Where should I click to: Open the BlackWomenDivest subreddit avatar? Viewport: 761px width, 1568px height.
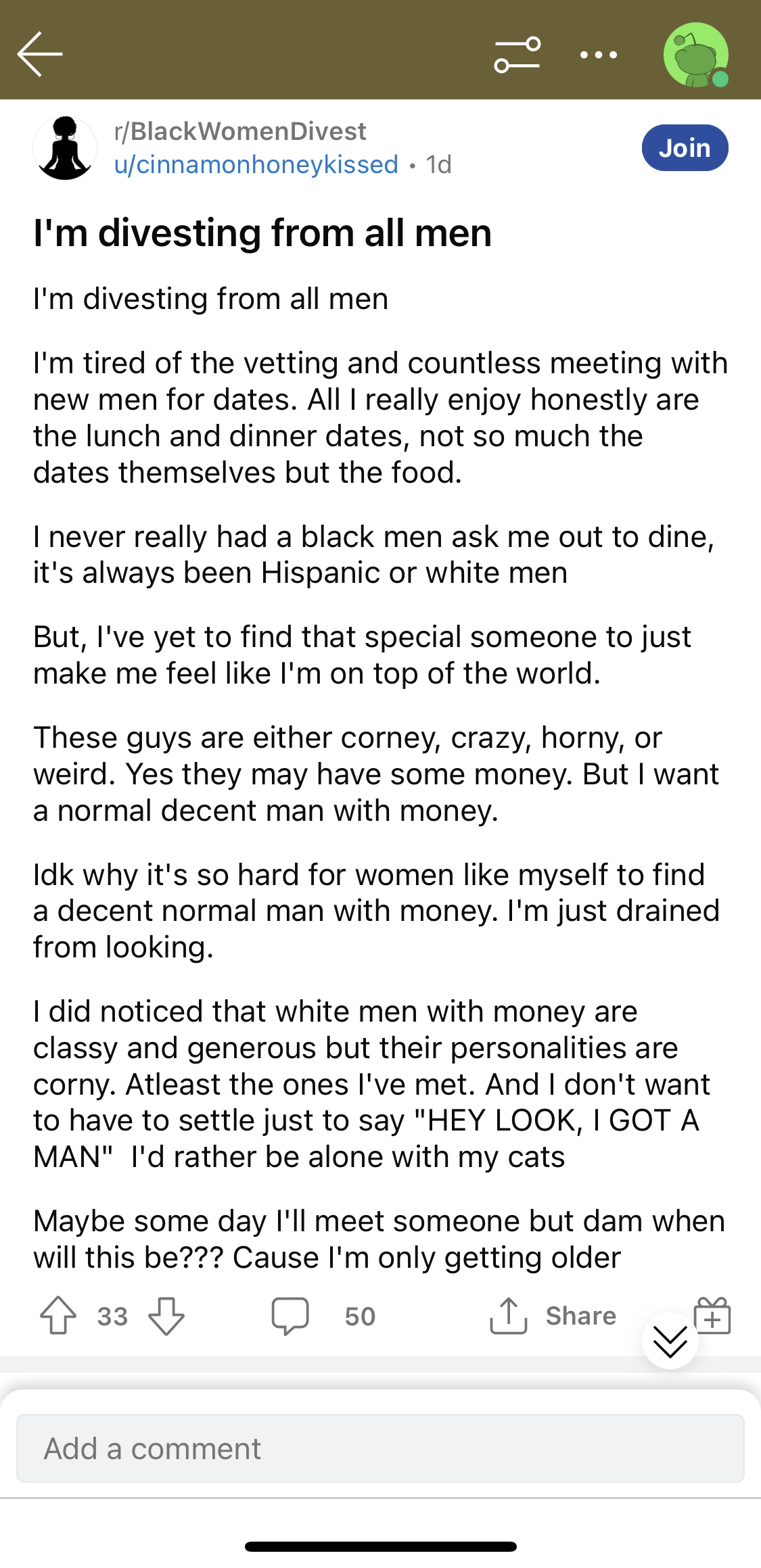coord(65,148)
